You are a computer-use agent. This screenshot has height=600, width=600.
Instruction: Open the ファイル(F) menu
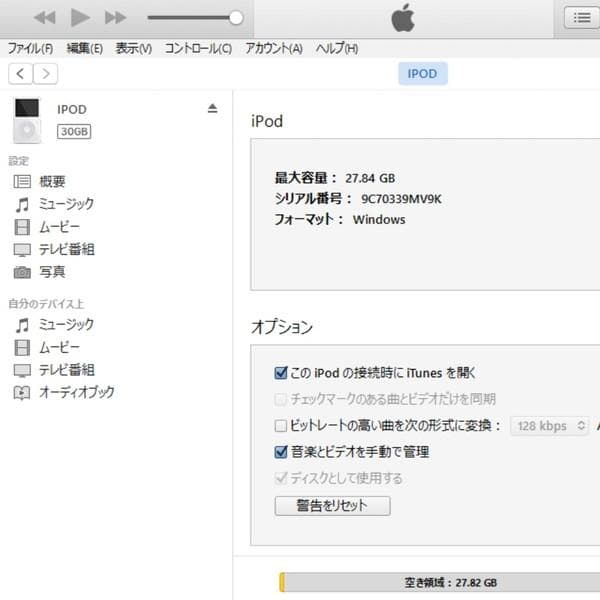pyautogui.click(x=31, y=49)
